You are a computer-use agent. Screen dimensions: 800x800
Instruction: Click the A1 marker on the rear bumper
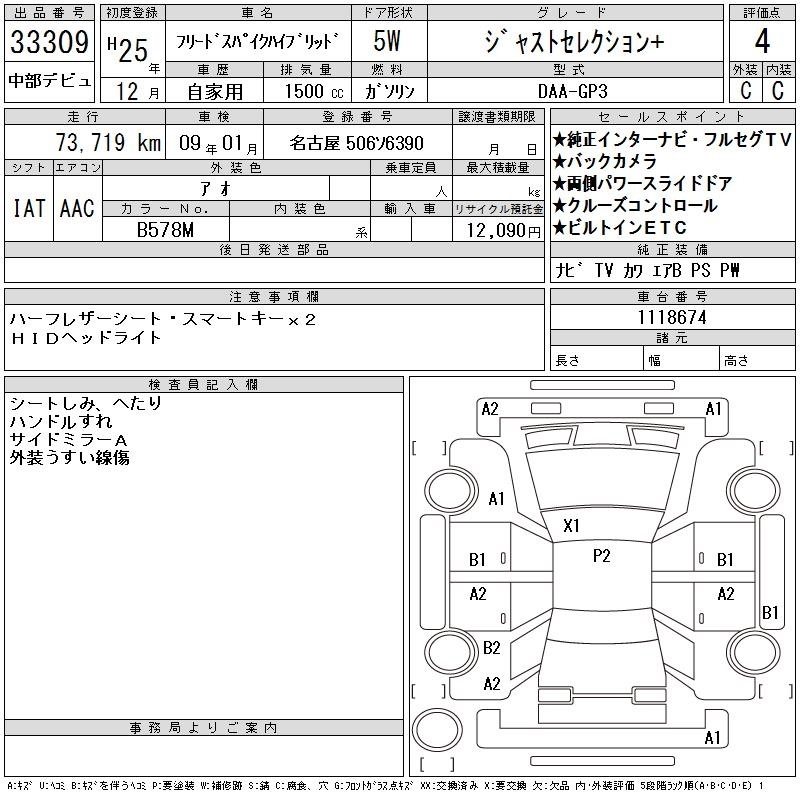click(713, 738)
